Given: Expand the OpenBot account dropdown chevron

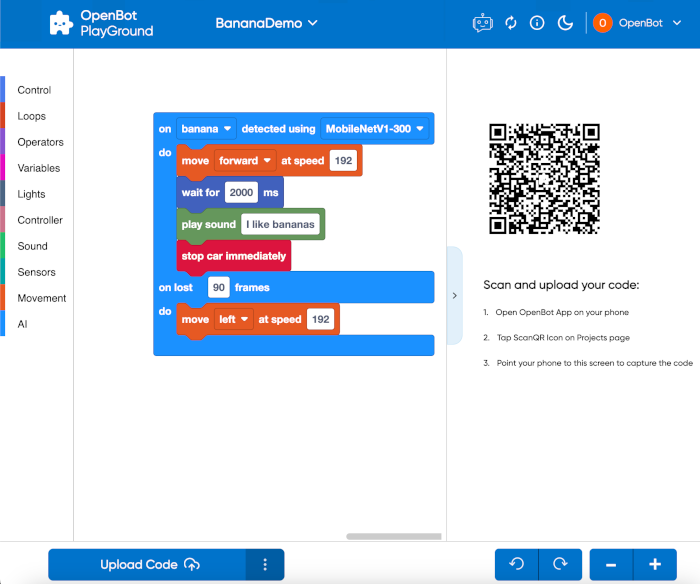Looking at the screenshot, I should click(x=677, y=23).
